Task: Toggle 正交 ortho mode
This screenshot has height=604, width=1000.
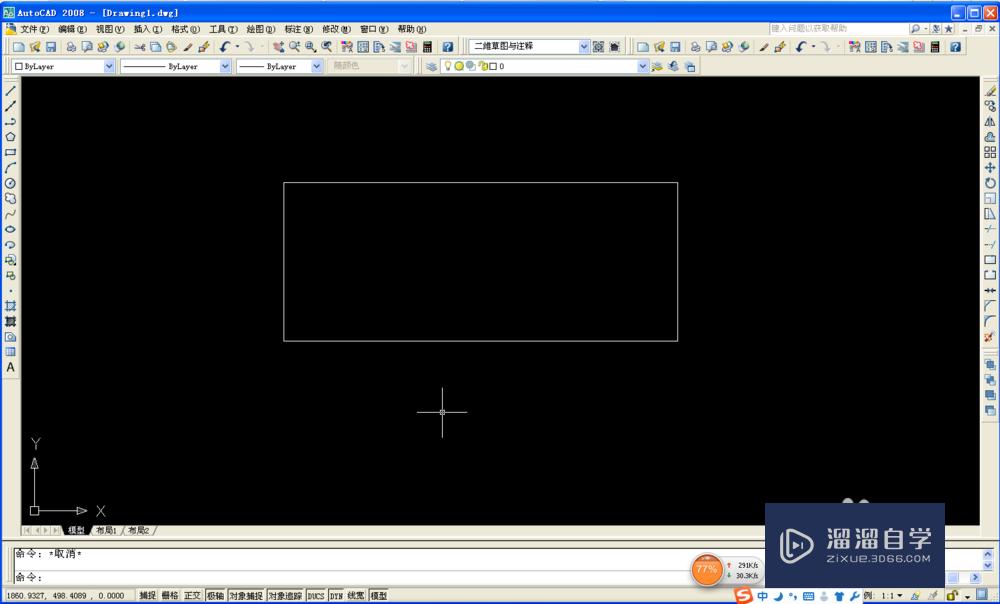Action: [192, 595]
